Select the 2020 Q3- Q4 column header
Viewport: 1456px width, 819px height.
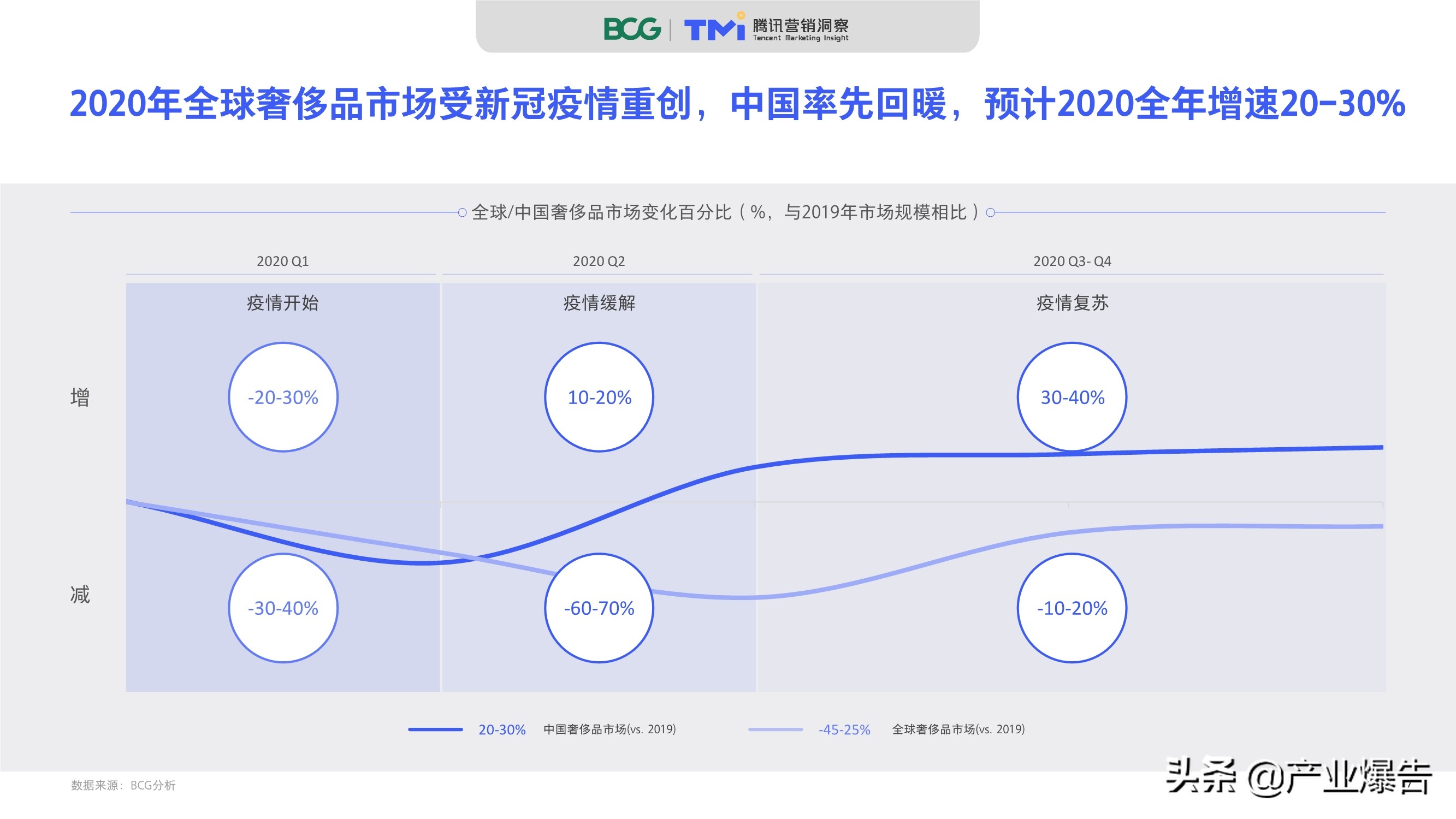click(1072, 261)
